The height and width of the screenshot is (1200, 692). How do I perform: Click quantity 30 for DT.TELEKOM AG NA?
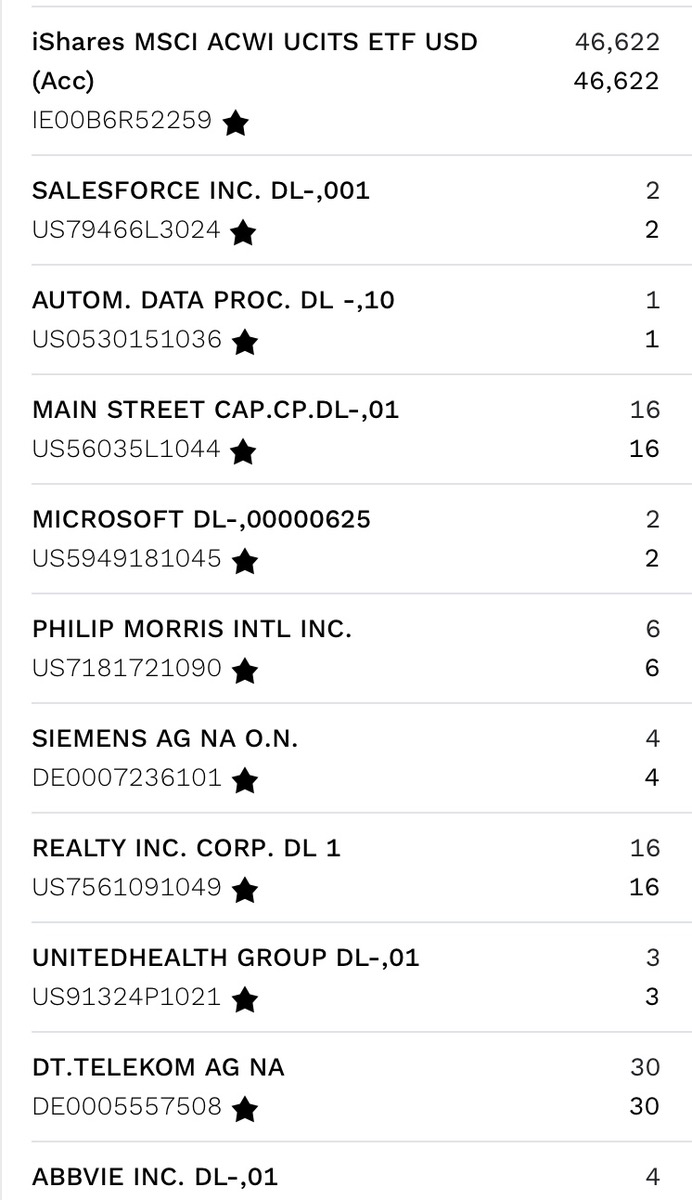tap(645, 1068)
